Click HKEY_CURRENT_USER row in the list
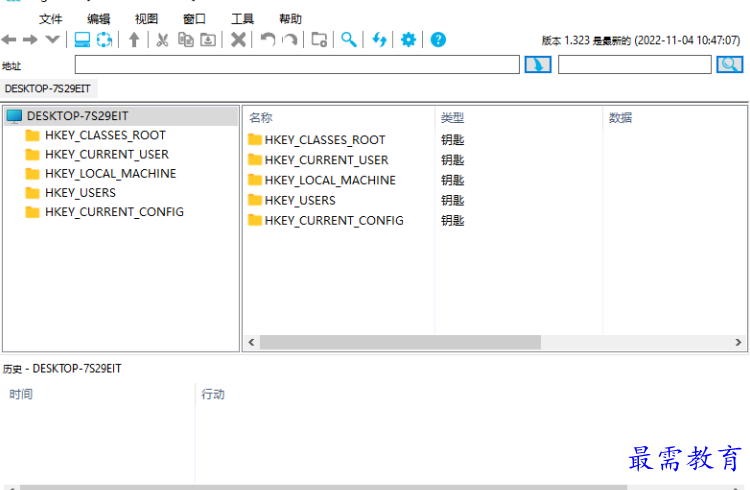The height and width of the screenshot is (490, 750). click(x=318, y=160)
